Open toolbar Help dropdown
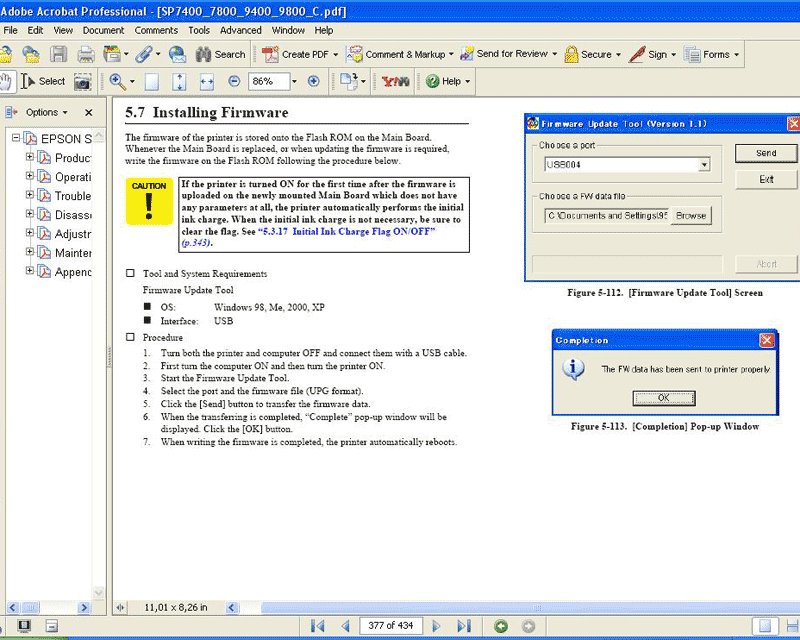This screenshot has width=800, height=640. click(447, 81)
